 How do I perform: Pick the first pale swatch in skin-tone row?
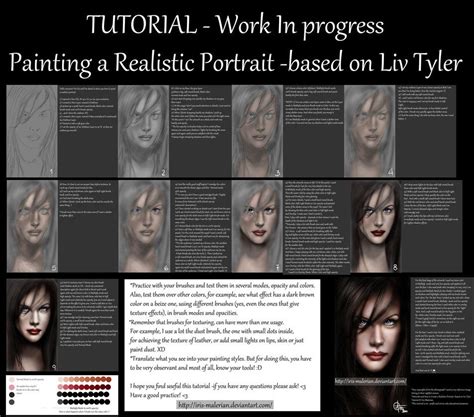pos(60,379)
